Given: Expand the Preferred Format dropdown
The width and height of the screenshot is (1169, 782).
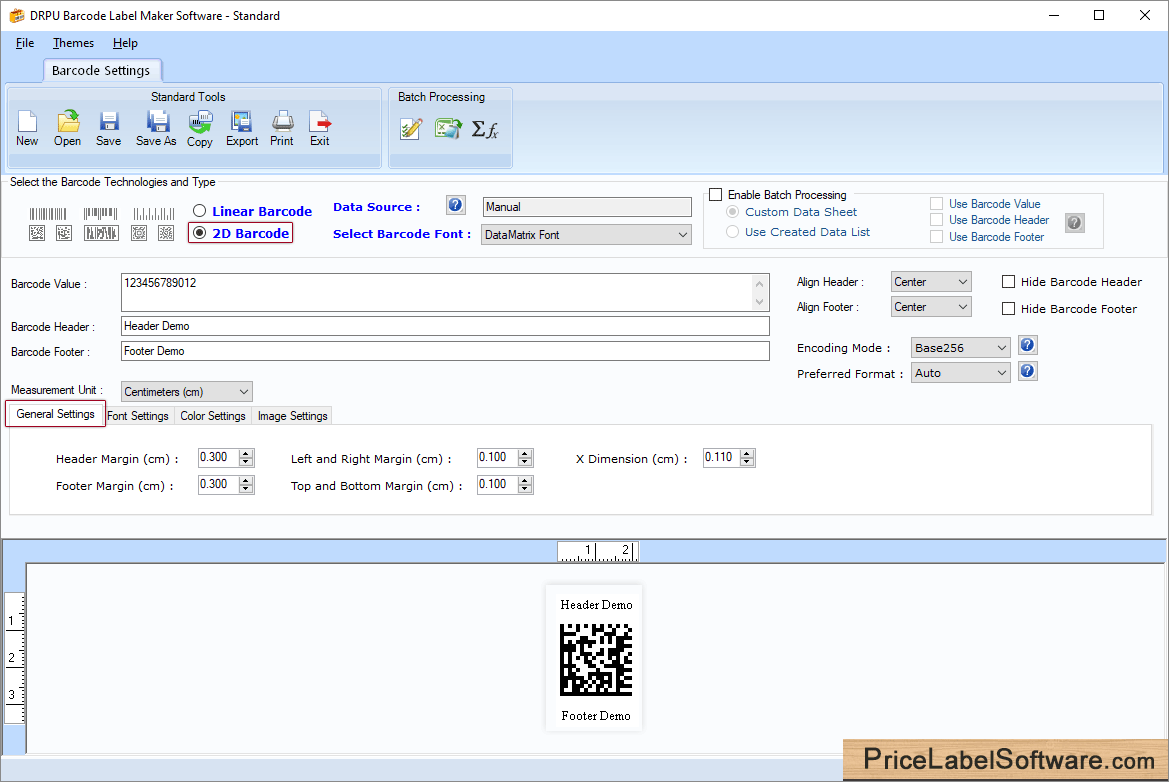Looking at the screenshot, I should (960, 373).
